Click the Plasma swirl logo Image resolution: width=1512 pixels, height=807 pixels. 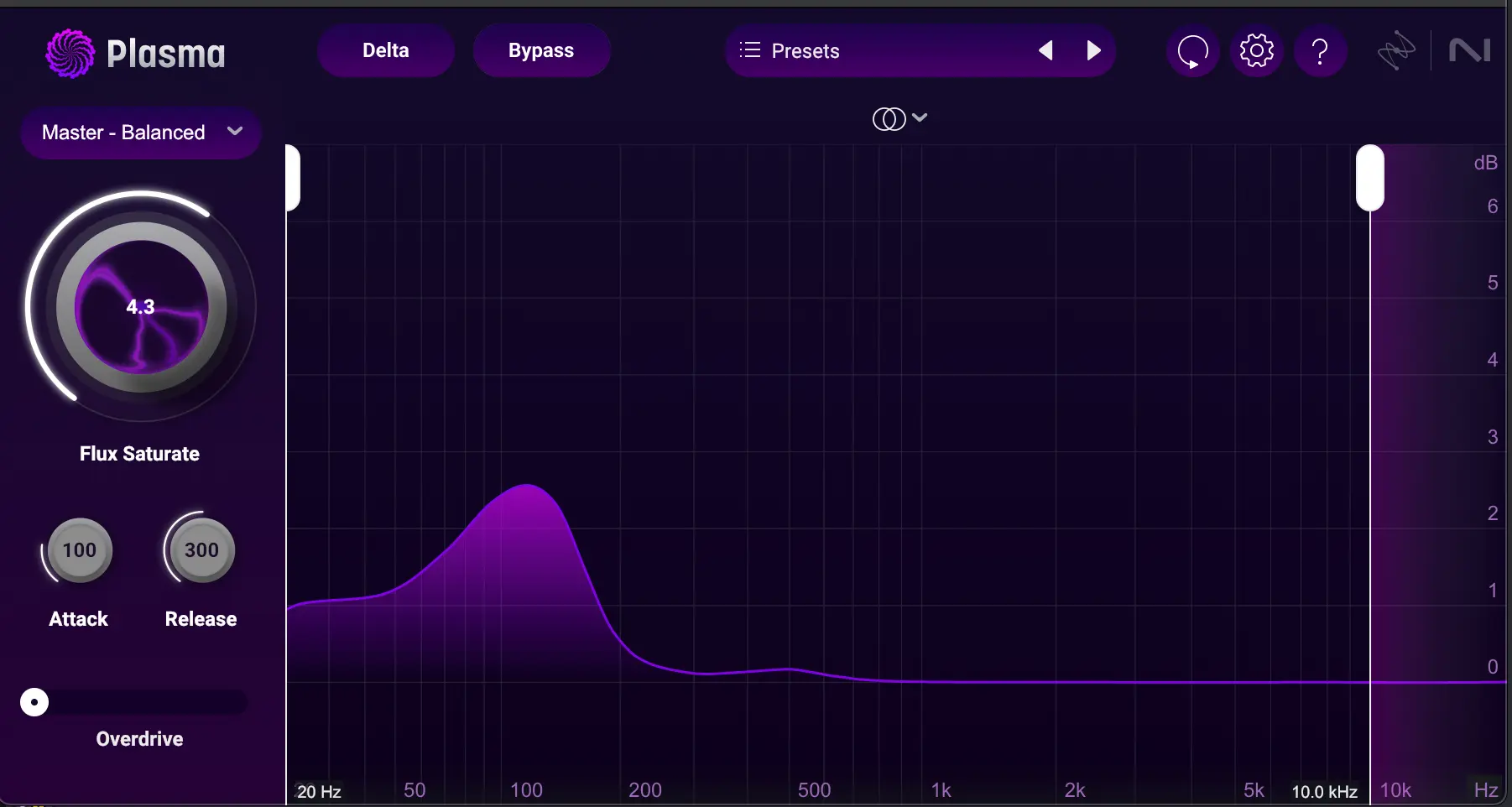tap(70, 52)
